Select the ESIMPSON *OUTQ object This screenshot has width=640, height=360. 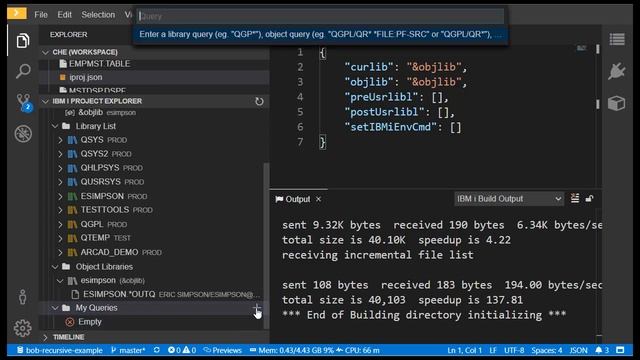tap(165, 294)
